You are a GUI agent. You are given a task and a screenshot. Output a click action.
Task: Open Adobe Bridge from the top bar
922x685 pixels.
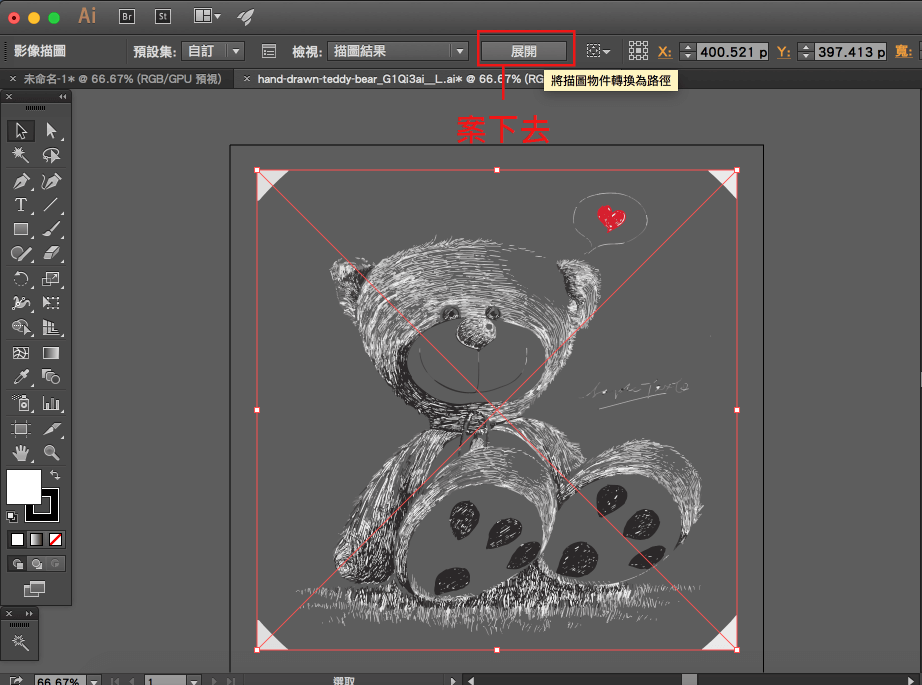coord(127,16)
